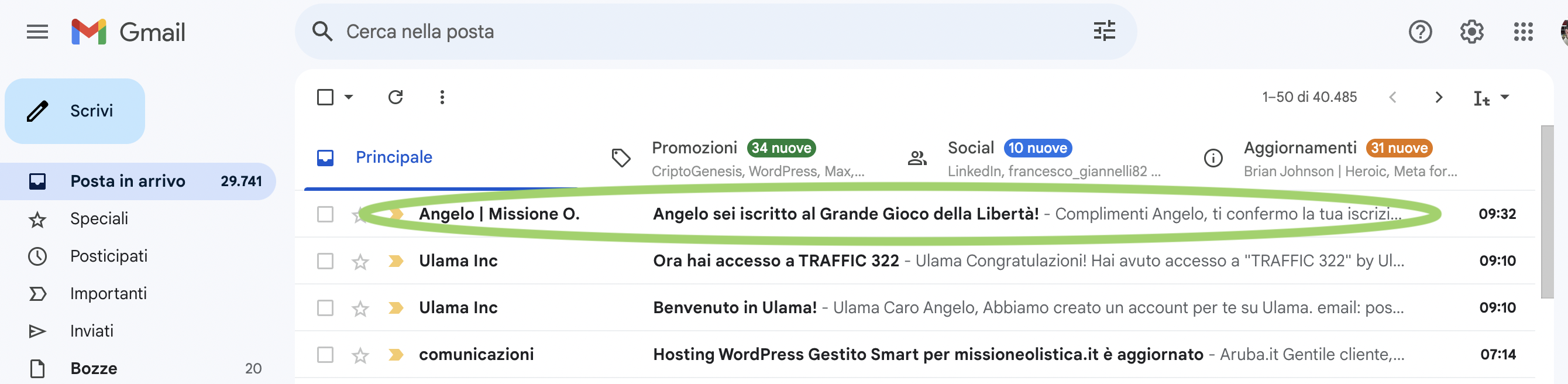1568x384 pixels.
Task: Open the three-dot more options menu
Action: coord(442,97)
